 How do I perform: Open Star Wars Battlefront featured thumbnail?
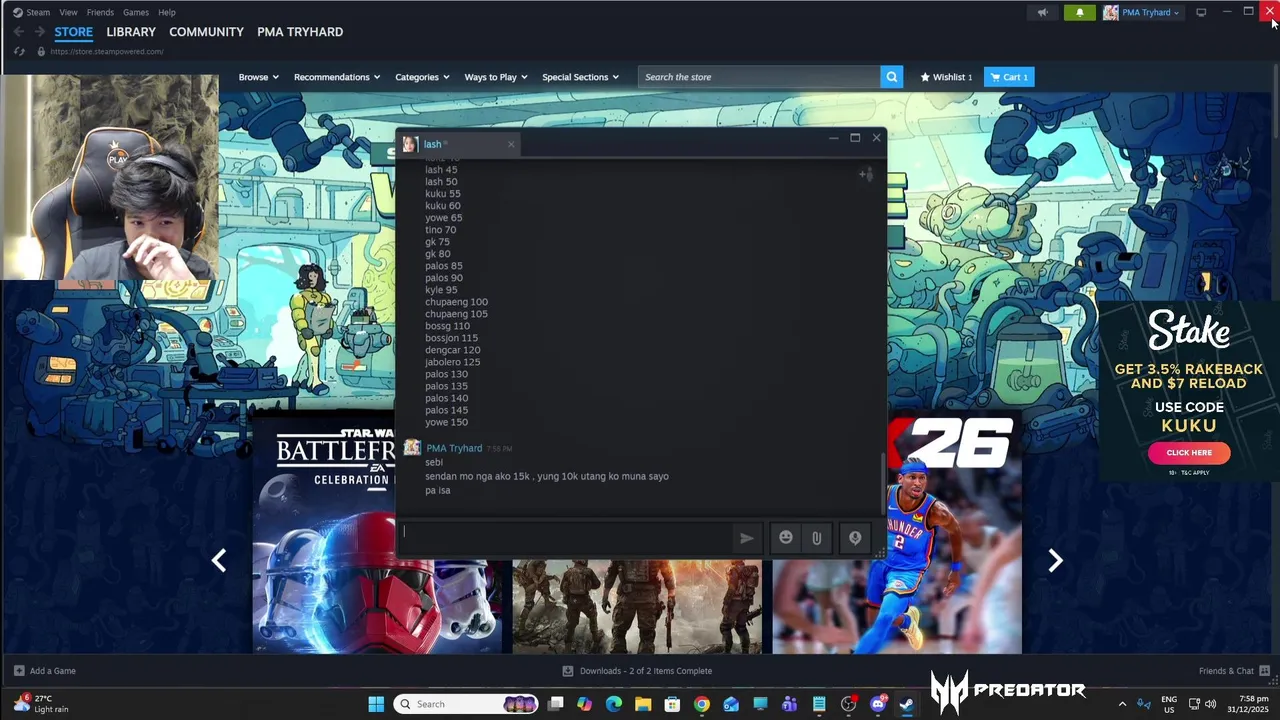(x=377, y=537)
